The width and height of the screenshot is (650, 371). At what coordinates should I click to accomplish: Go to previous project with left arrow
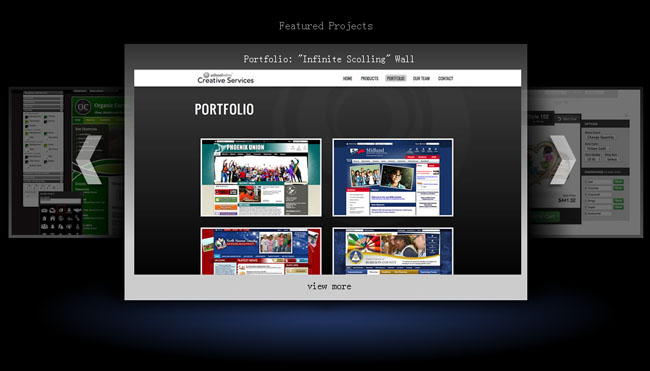coord(88,160)
